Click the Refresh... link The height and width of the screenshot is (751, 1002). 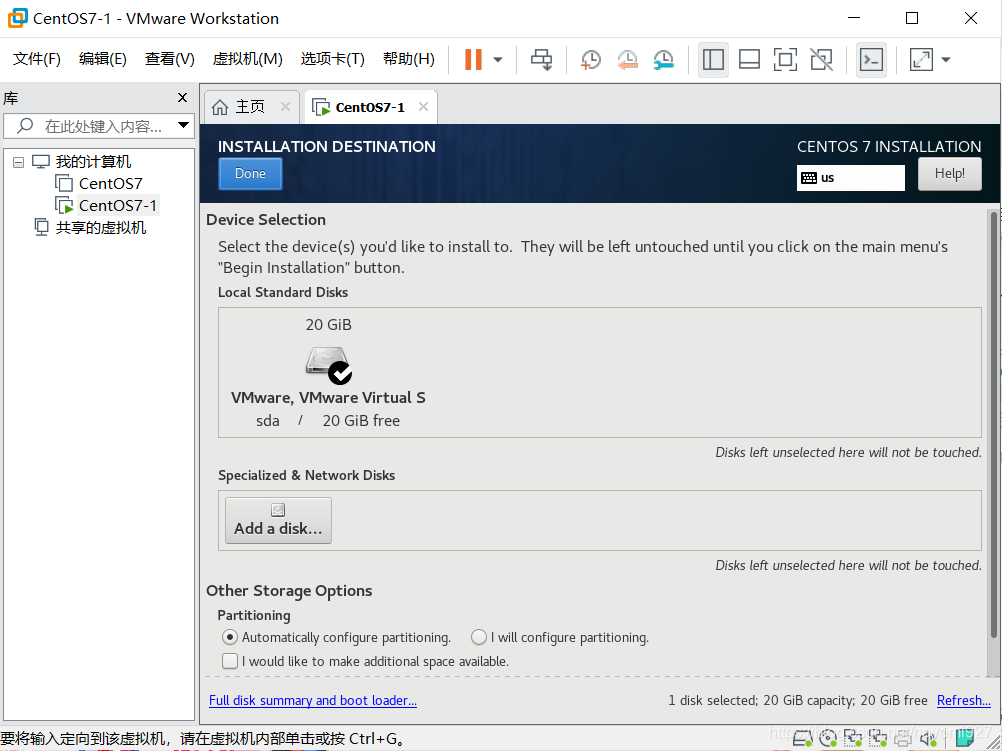click(964, 701)
